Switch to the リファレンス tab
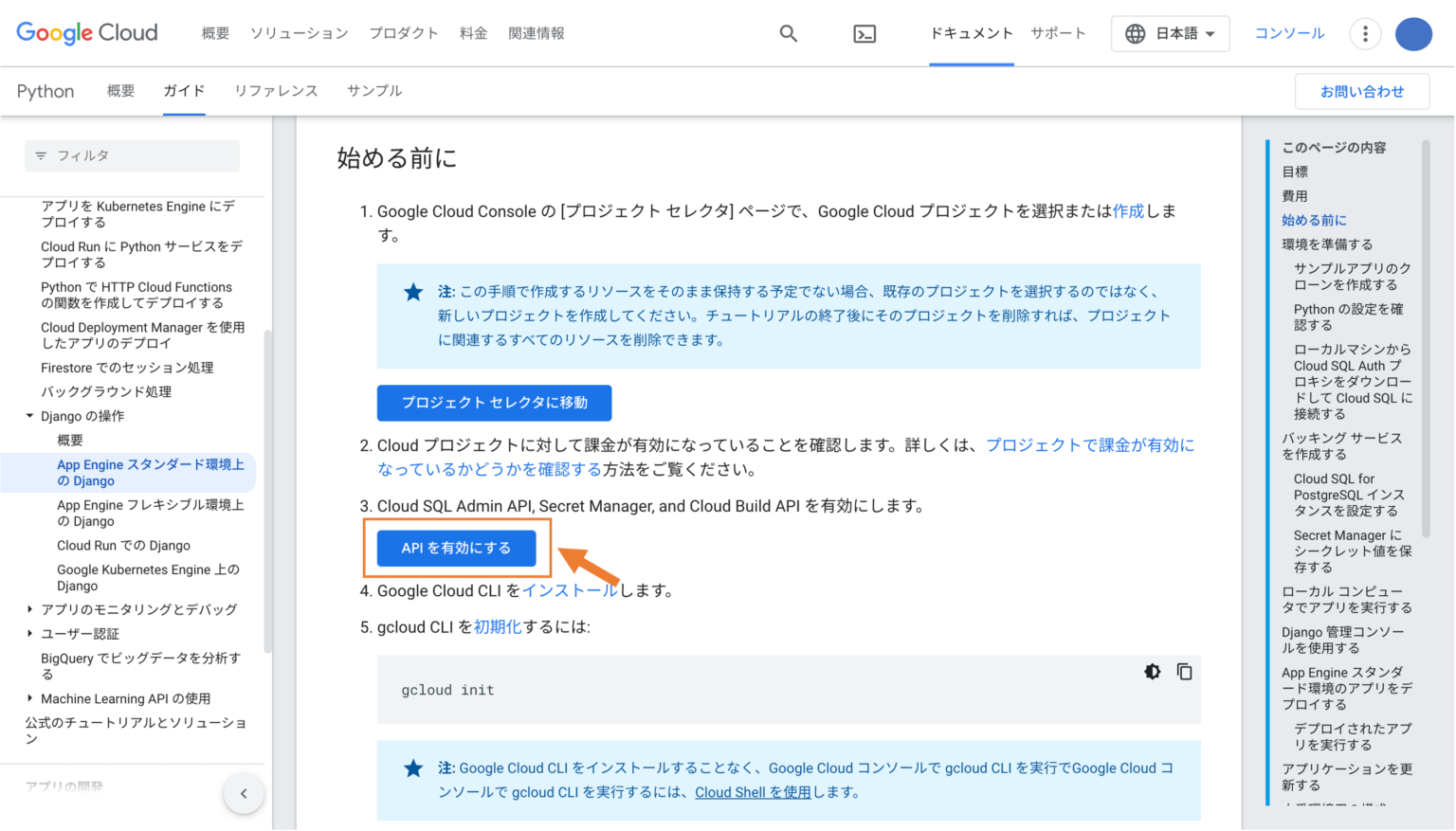 click(x=276, y=91)
